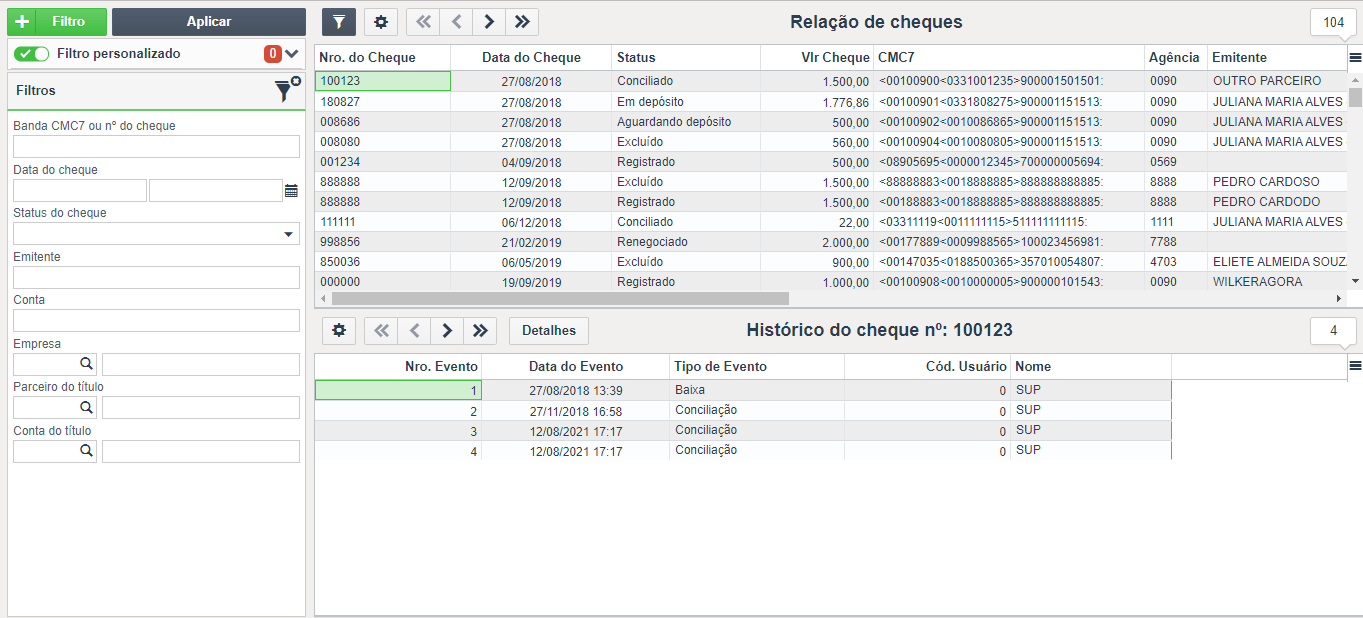Viewport: 1363px width, 618px height.
Task: Click the green plus Filtro button
Action: click(56, 21)
